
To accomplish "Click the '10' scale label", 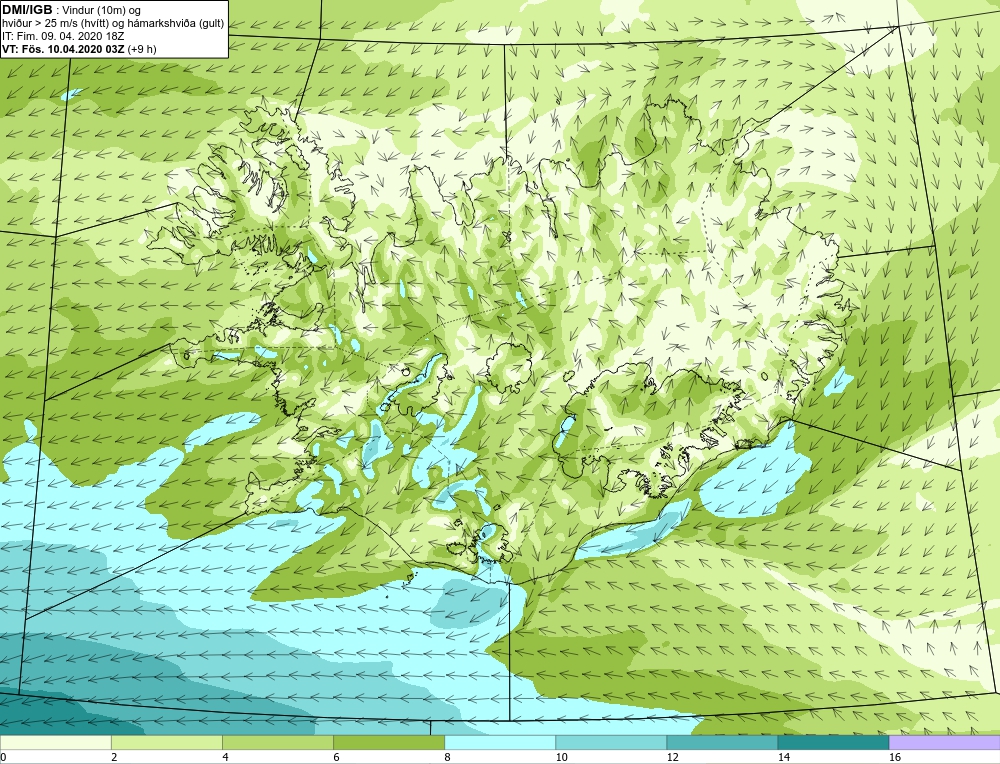I will point(561,757).
